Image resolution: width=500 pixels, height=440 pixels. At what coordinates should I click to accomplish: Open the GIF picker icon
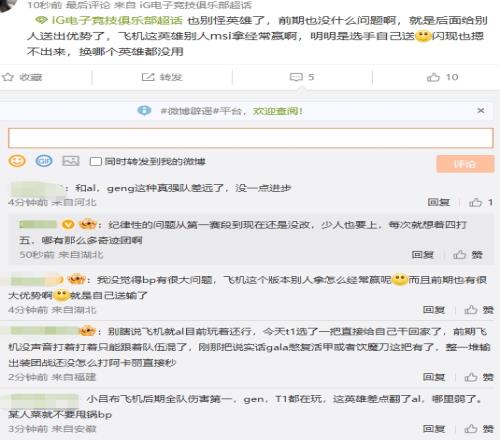point(44,161)
